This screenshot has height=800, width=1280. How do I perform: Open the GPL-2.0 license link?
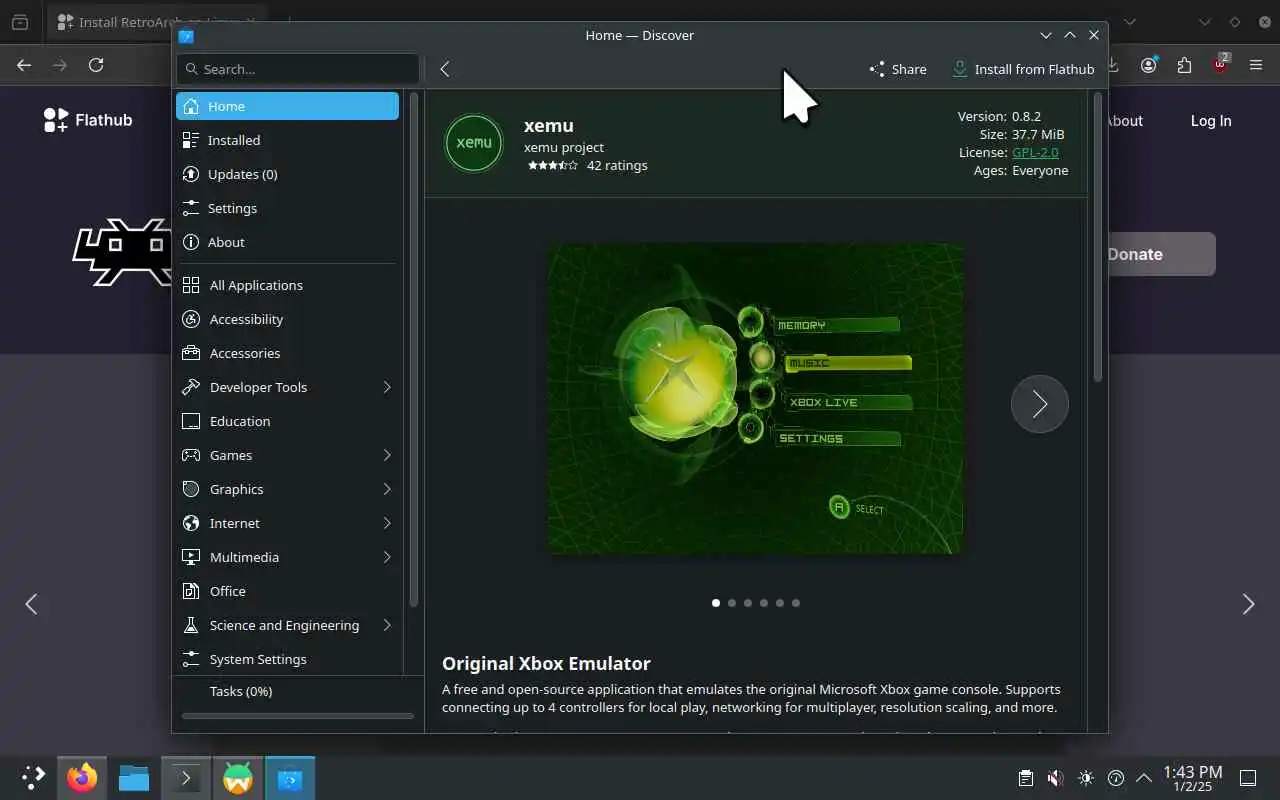point(1035,152)
